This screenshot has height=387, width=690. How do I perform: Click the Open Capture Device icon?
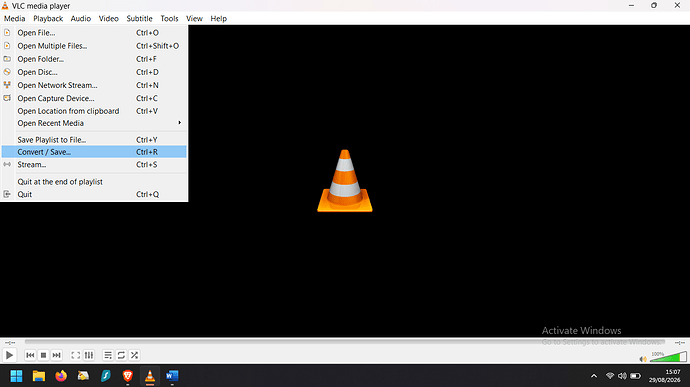[7, 98]
